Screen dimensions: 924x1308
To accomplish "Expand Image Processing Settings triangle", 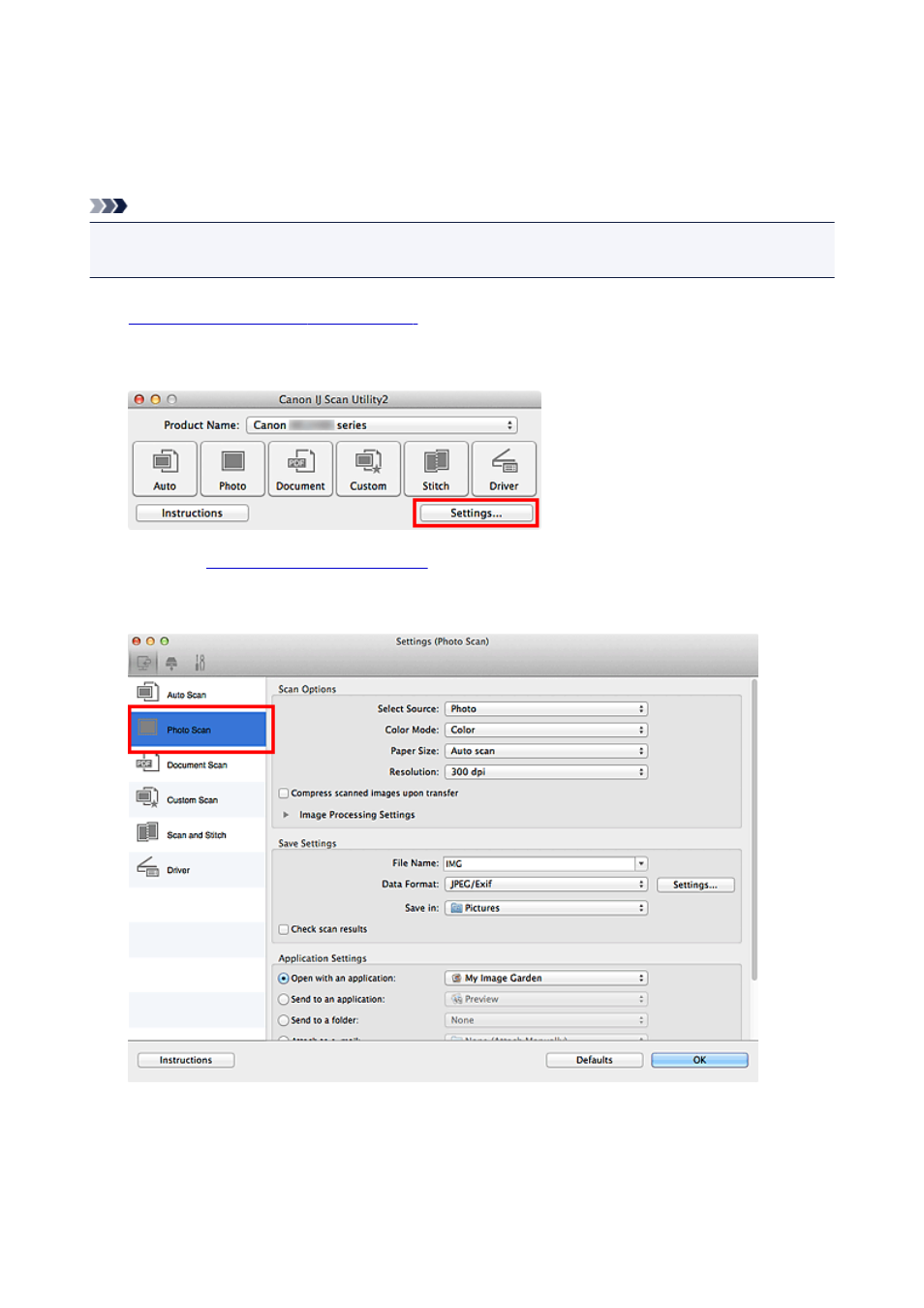I will tap(286, 815).
